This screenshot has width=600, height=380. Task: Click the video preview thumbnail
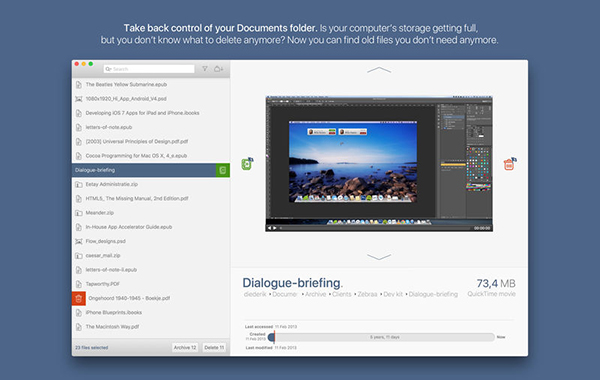379,164
